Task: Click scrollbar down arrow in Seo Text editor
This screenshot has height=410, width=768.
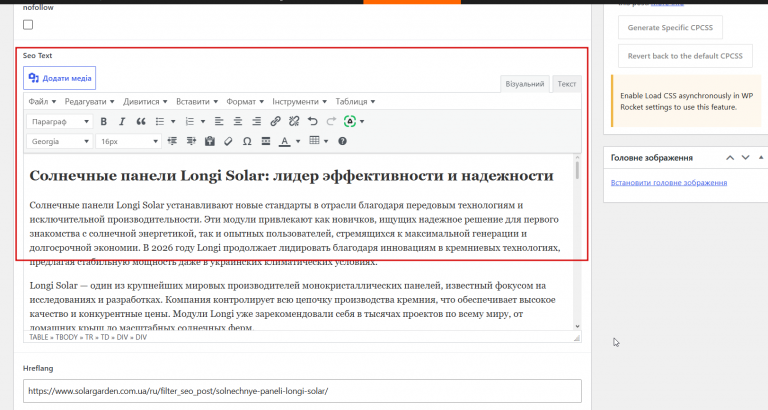Action: point(577,326)
